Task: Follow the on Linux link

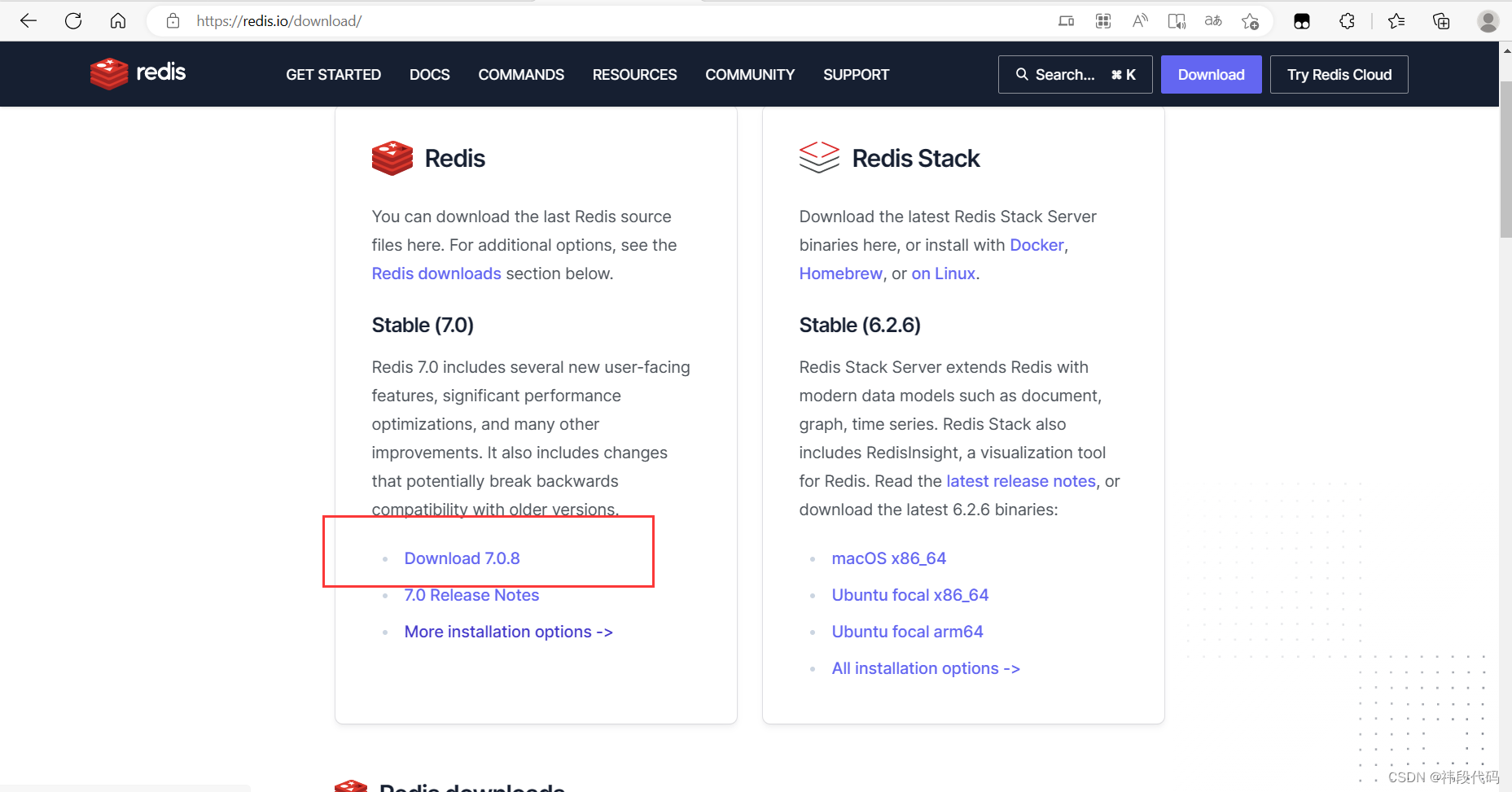Action: (x=943, y=273)
